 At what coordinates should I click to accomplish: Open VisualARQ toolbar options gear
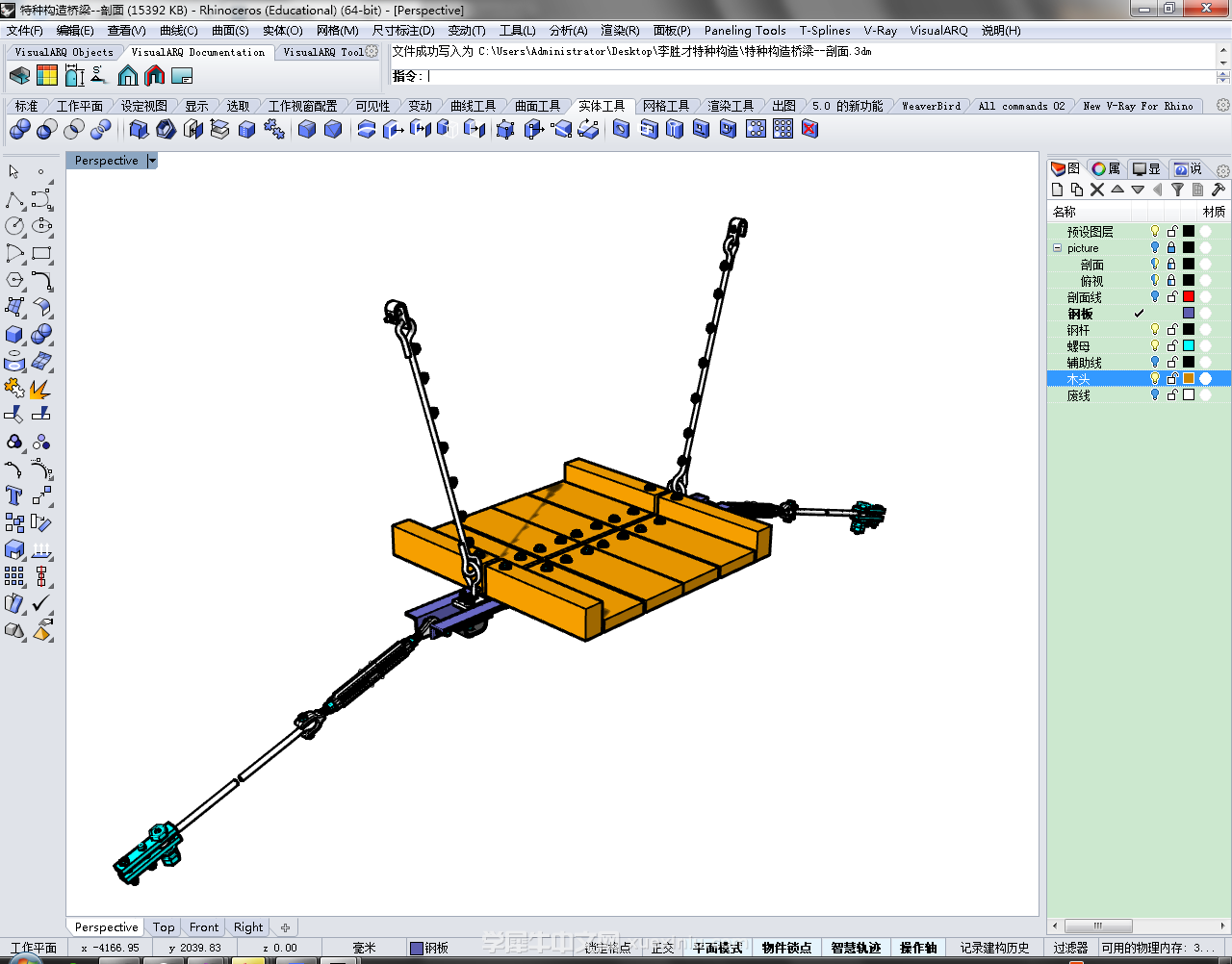coord(372,52)
